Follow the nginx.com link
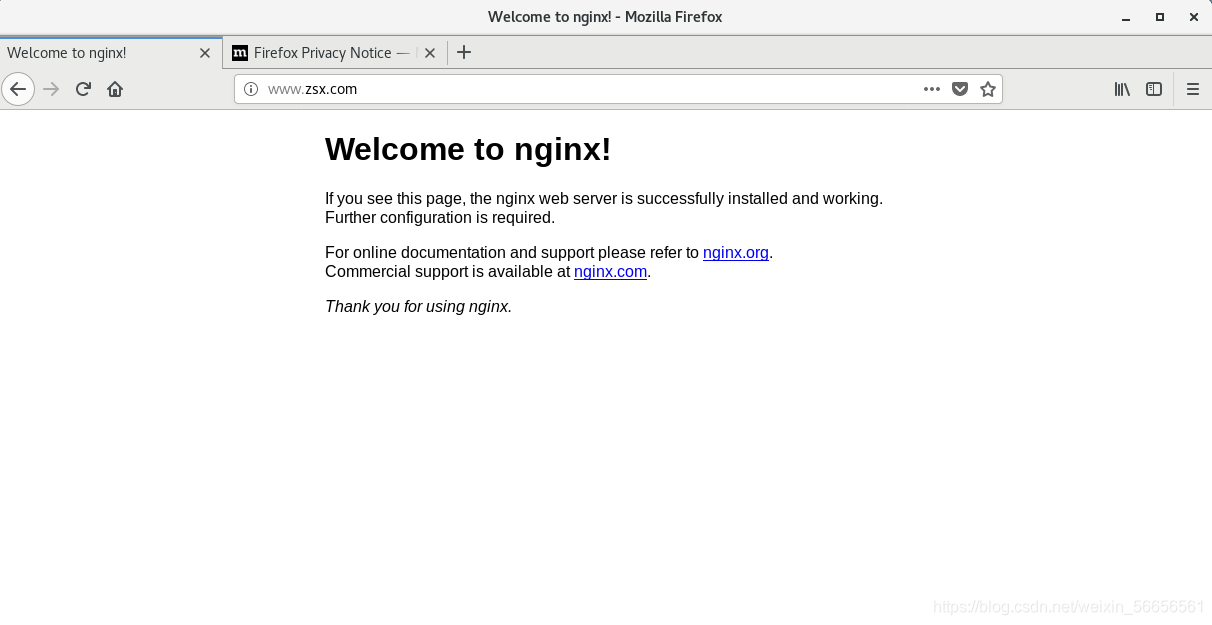This screenshot has width=1212, height=625. coord(610,272)
